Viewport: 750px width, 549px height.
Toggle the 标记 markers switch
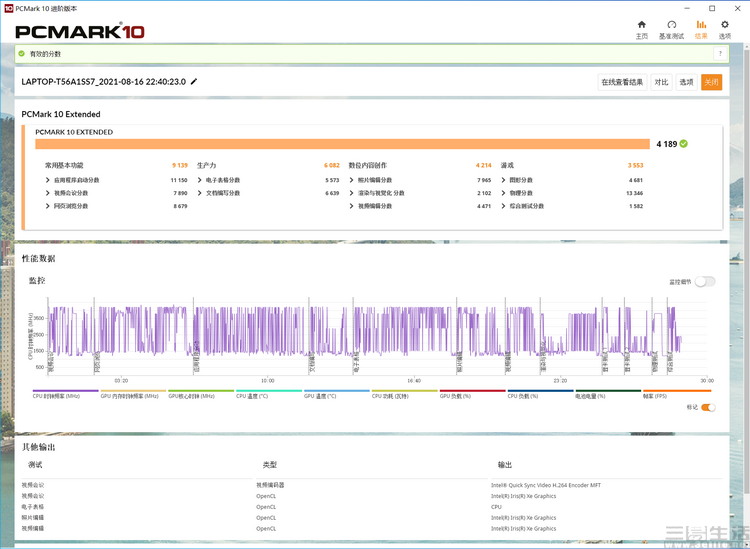[708, 407]
